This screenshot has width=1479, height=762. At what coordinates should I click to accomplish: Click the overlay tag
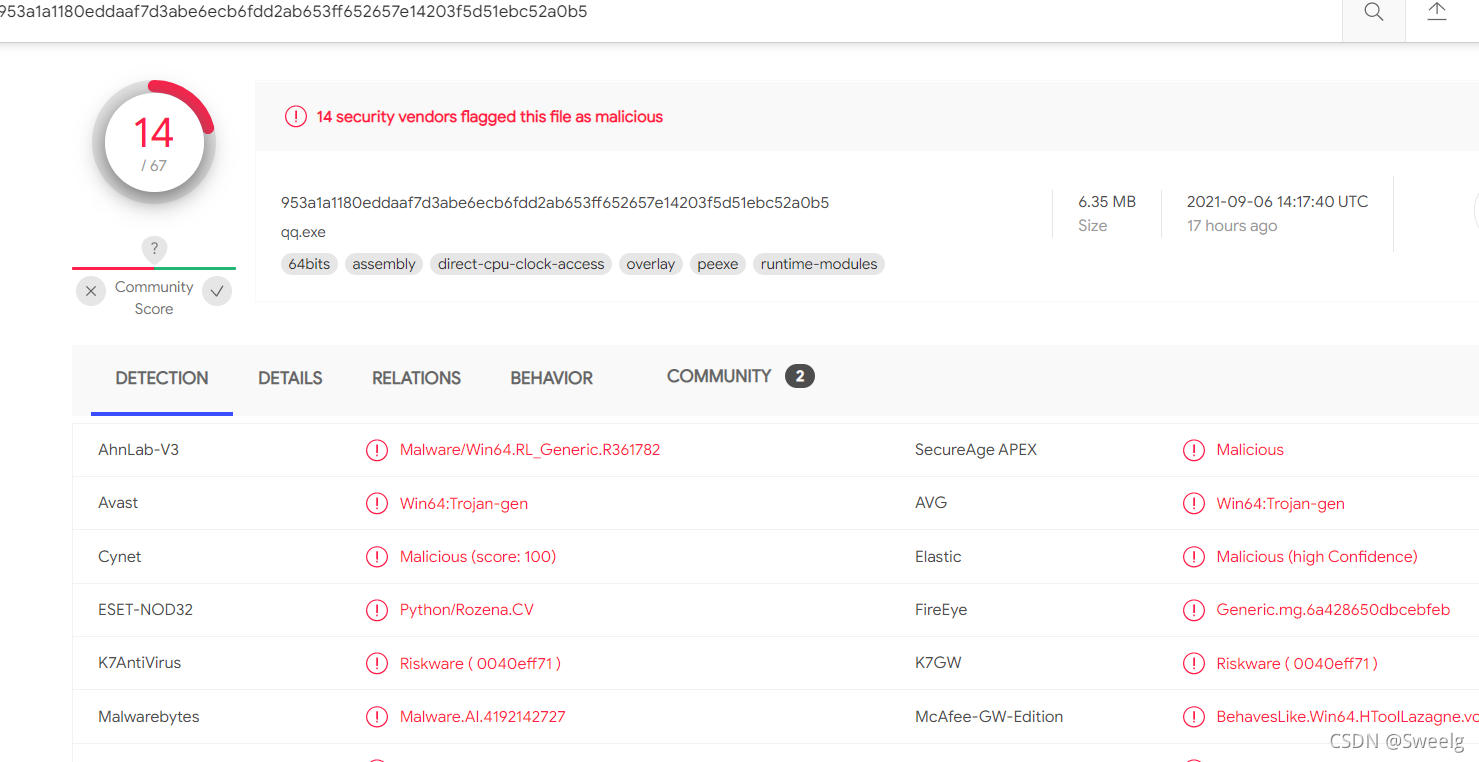[651, 264]
